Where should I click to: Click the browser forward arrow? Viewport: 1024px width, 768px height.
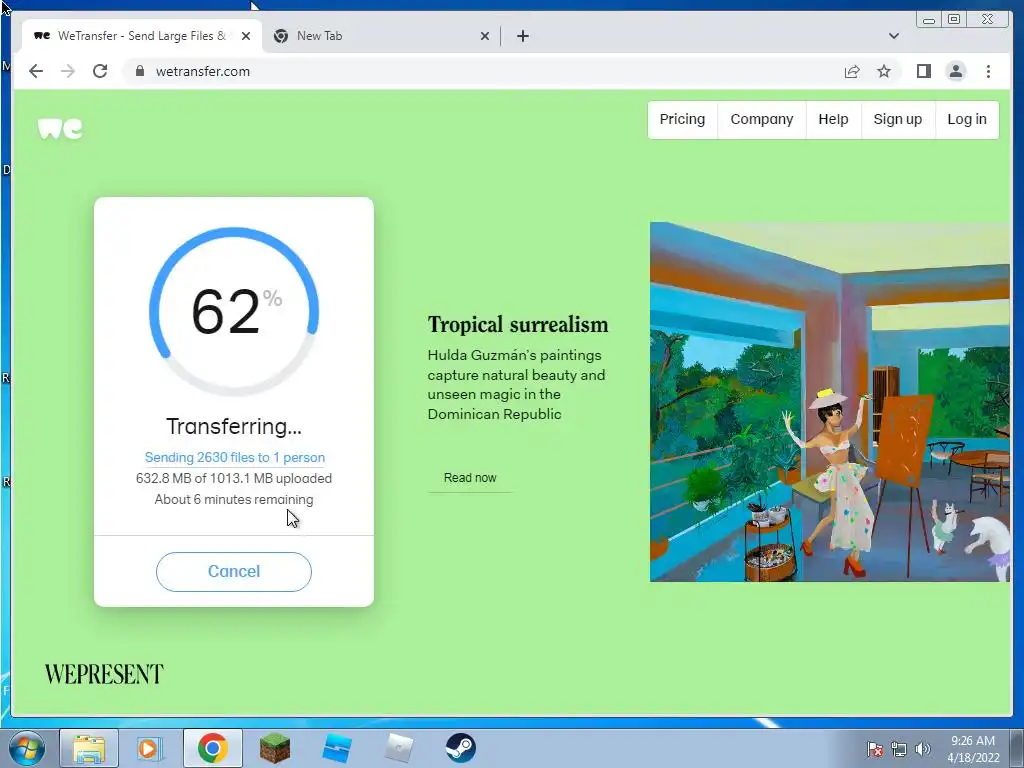click(x=68, y=71)
